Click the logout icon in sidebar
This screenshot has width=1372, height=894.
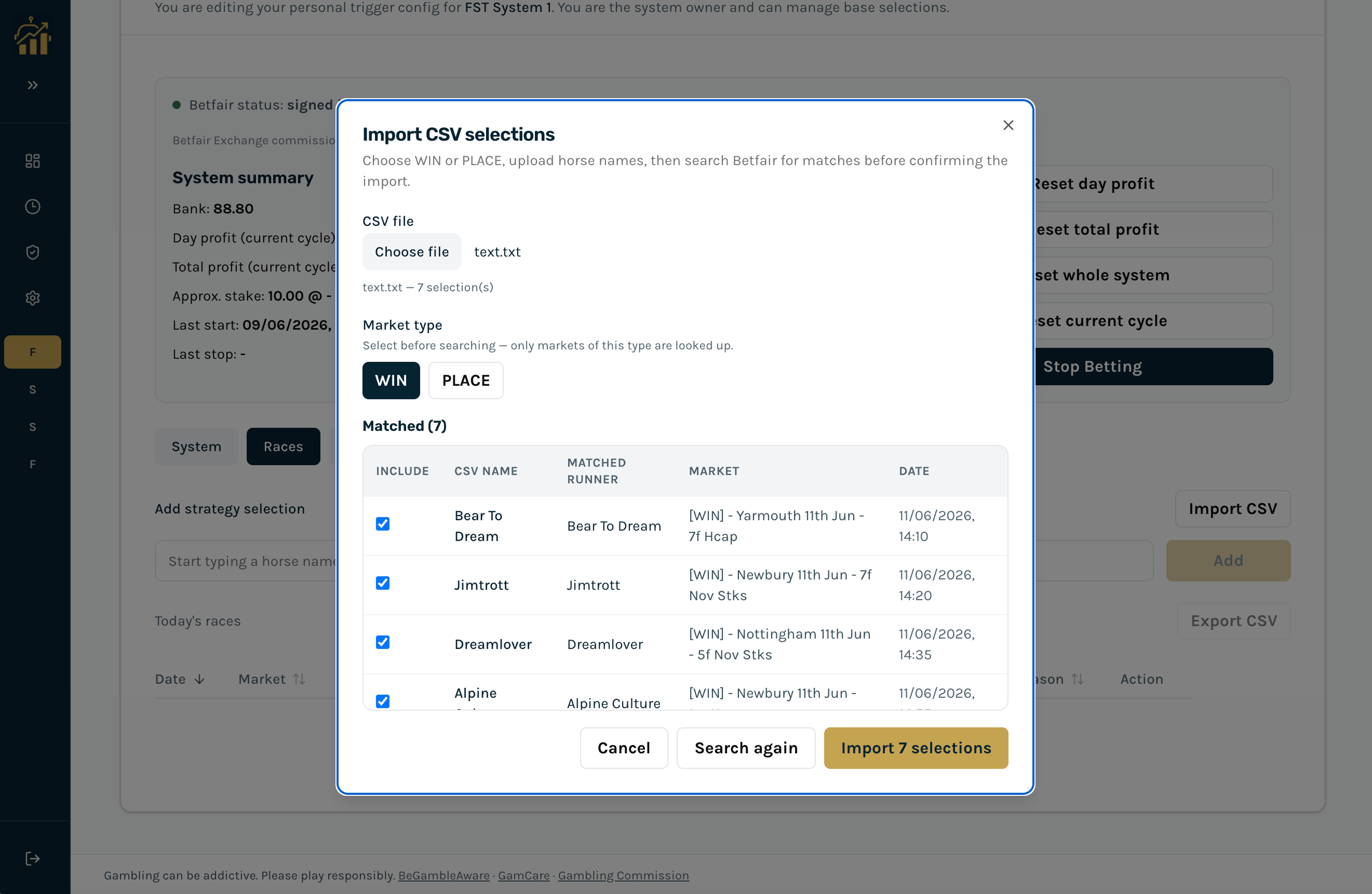click(33, 859)
